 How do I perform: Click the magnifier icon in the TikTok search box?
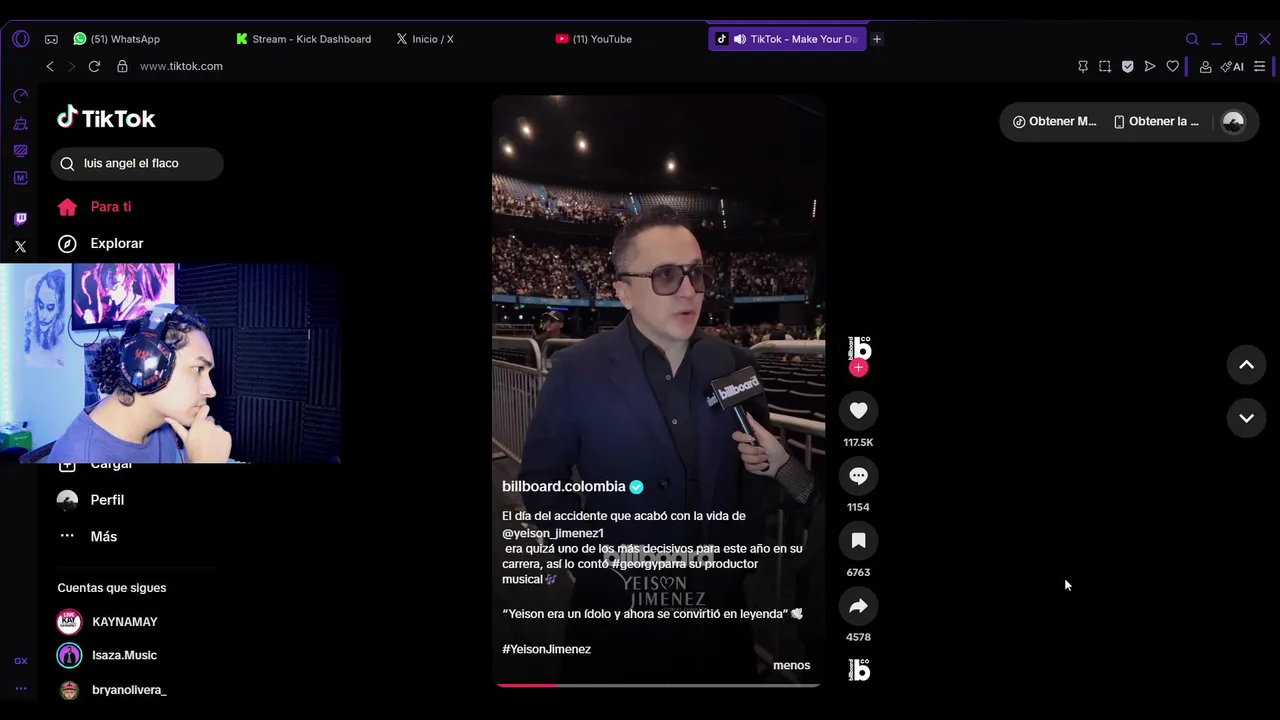click(x=67, y=164)
